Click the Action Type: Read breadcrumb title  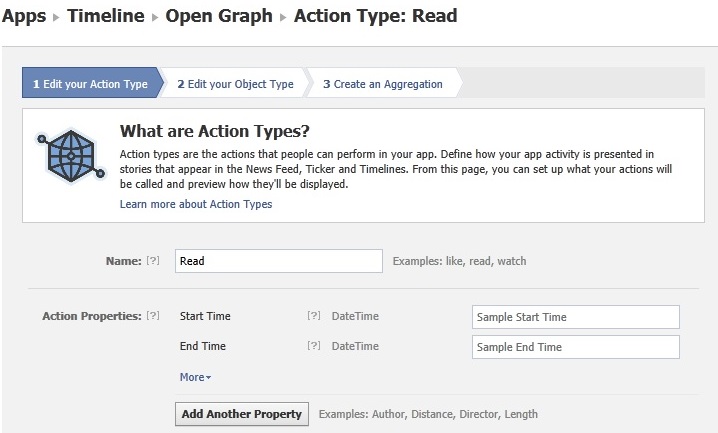click(375, 15)
